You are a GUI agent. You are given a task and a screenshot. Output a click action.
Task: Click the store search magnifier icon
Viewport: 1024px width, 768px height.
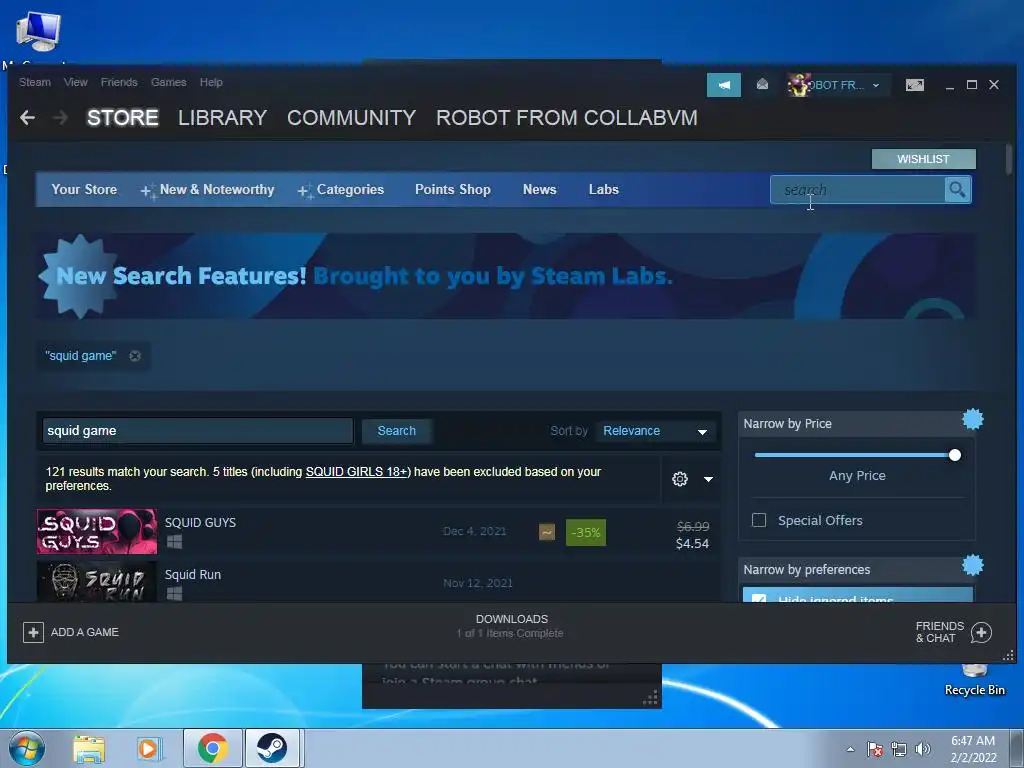pyautogui.click(x=957, y=189)
